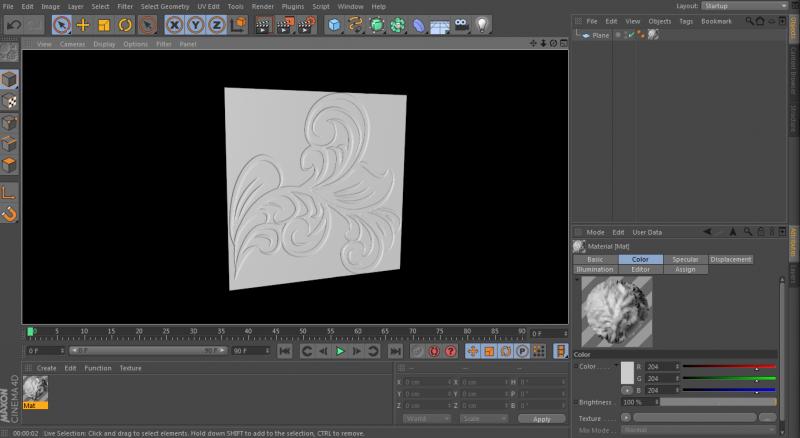Screen dimensions: 800x438
Task: Click the Apply button in coordinates
Action: coord(541,419)
